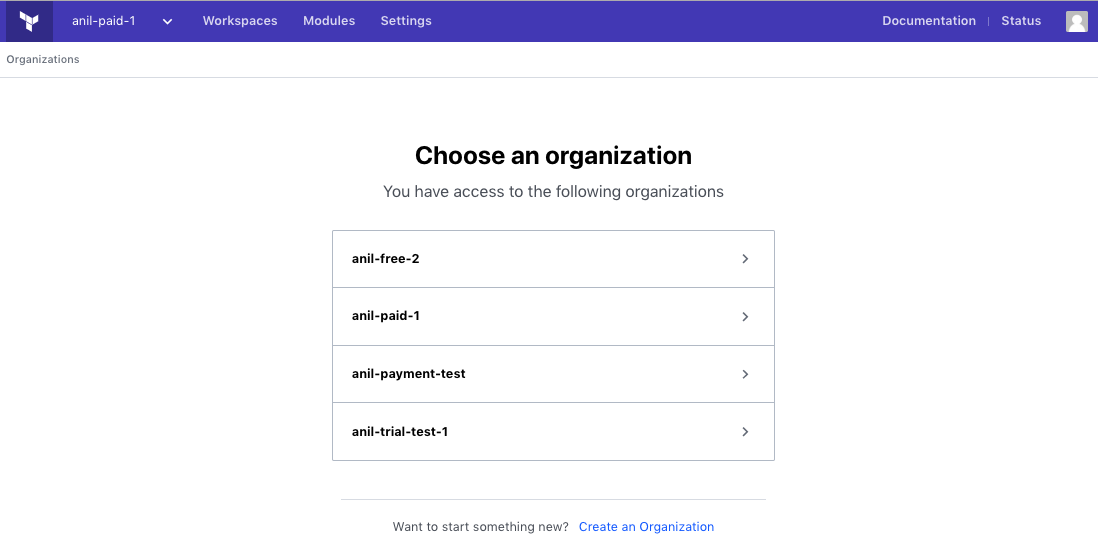Open the anil-paid-1 organization dropdown label

(x=104, y=21)
